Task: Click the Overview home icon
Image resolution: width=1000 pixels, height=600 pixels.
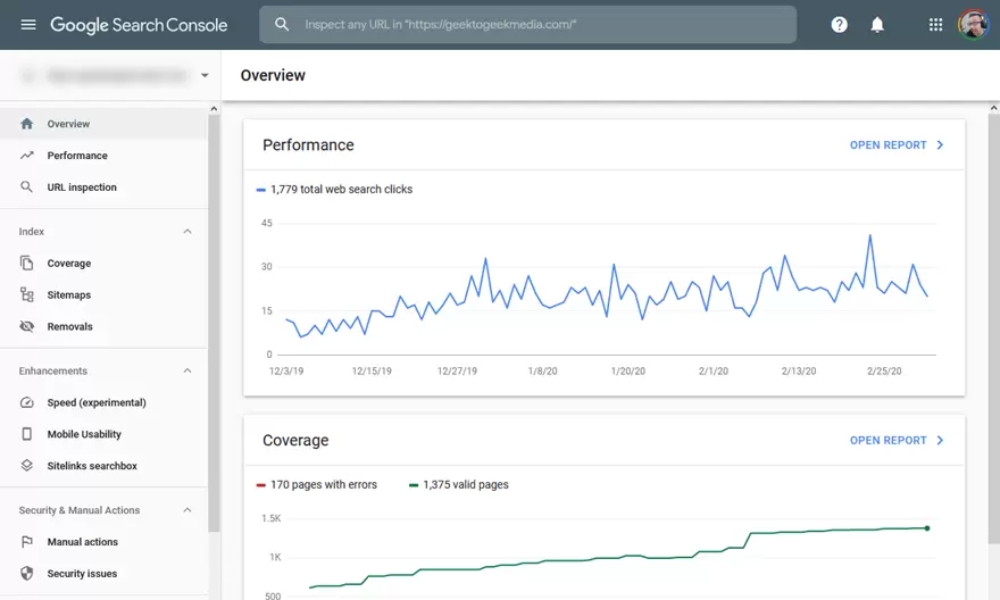Action: click(x=27, y=124)
